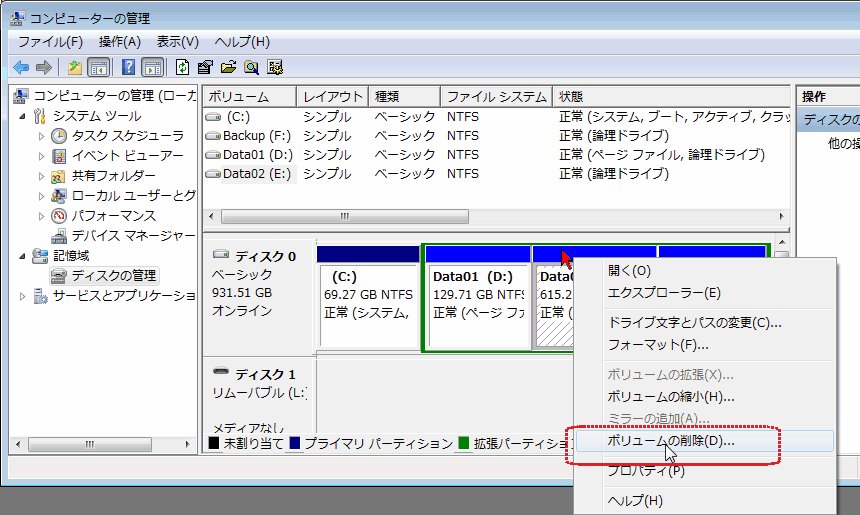The width and height of the screenshot is (860, 515).
Task: Choose ボリュームの削除(D)... from context menu
Action: click(671, 440)
